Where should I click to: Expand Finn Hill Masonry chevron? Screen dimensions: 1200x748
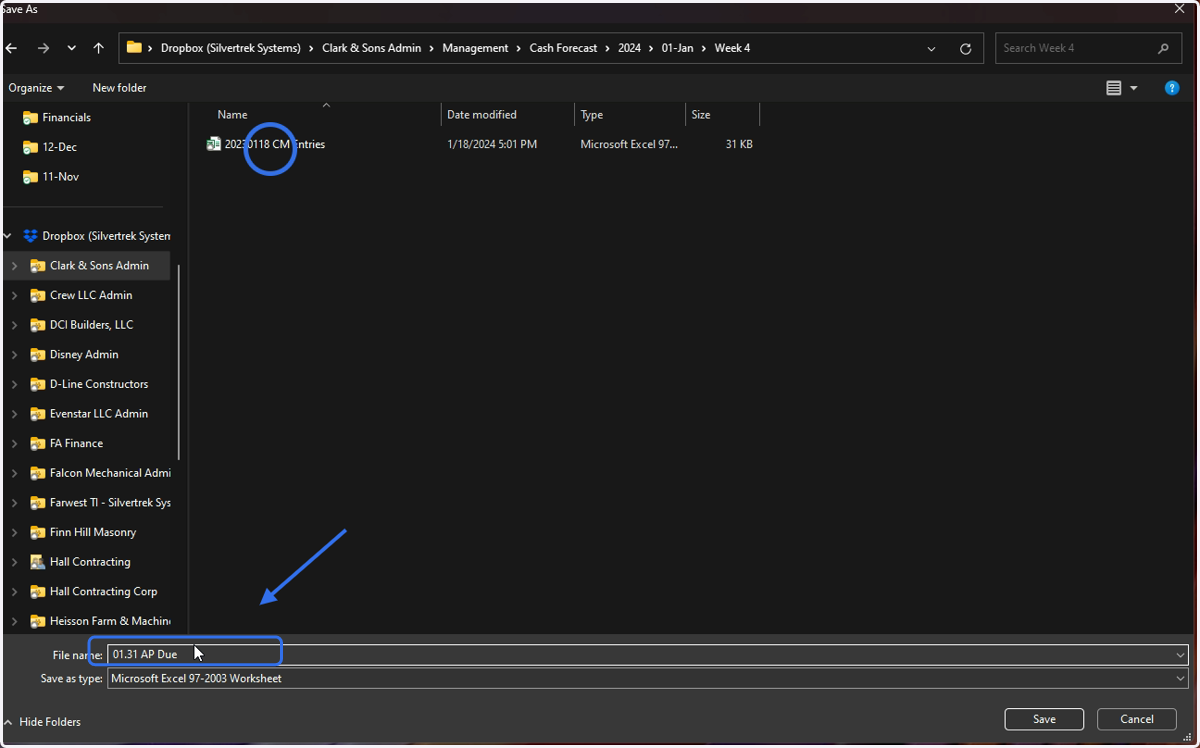point(14,532)
